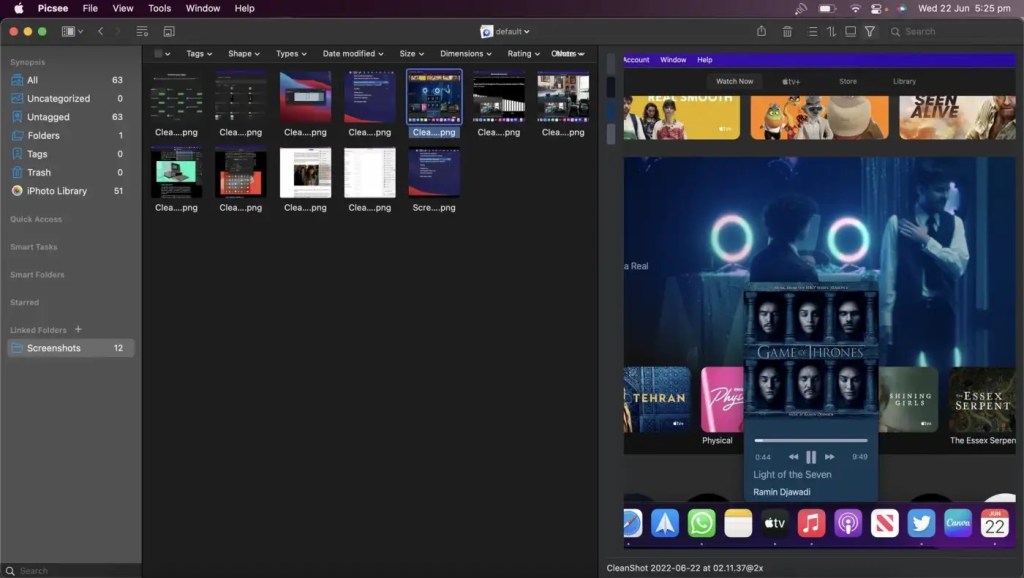Click the Trash can toolbar icon
1024x578 pixels.
click(787, 31)
